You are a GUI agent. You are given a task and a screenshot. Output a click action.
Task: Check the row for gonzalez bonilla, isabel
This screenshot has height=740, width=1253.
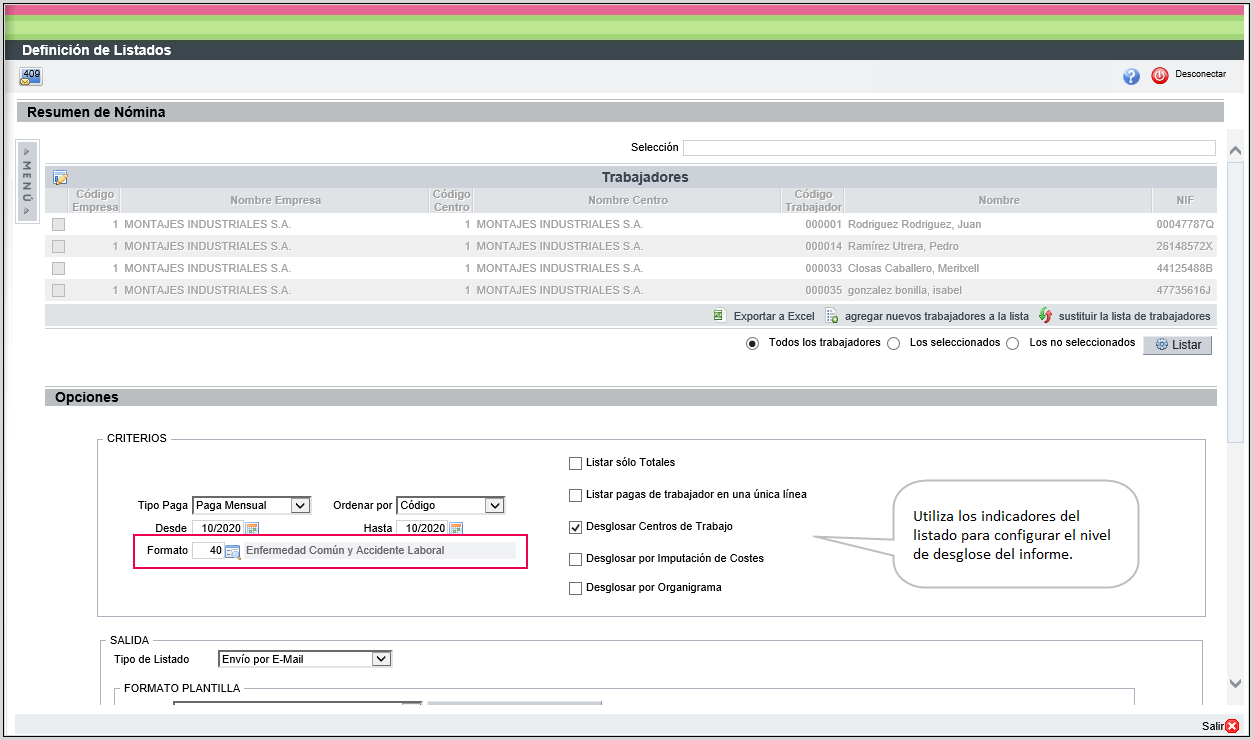(58, 290)
